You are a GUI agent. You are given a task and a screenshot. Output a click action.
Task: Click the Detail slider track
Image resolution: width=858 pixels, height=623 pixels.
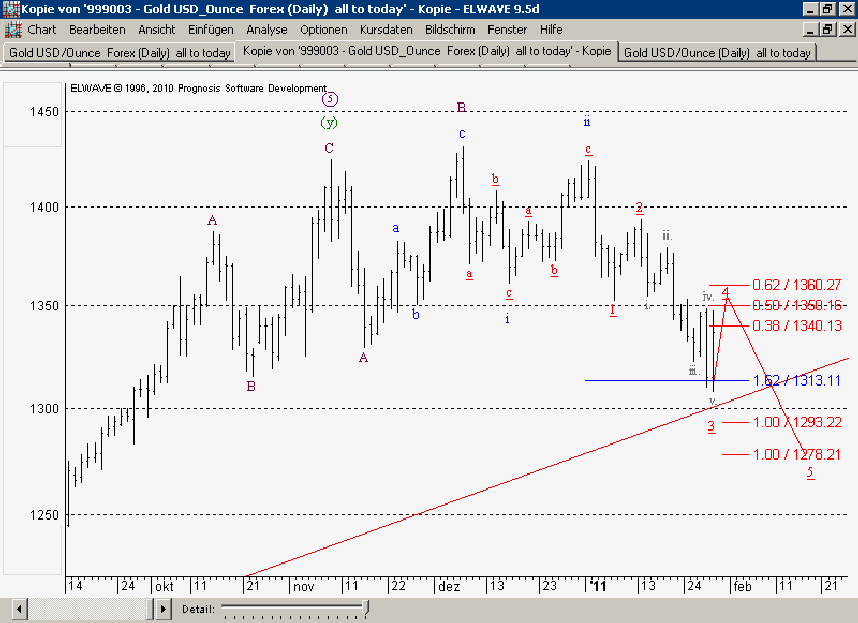tap(293, 607)
